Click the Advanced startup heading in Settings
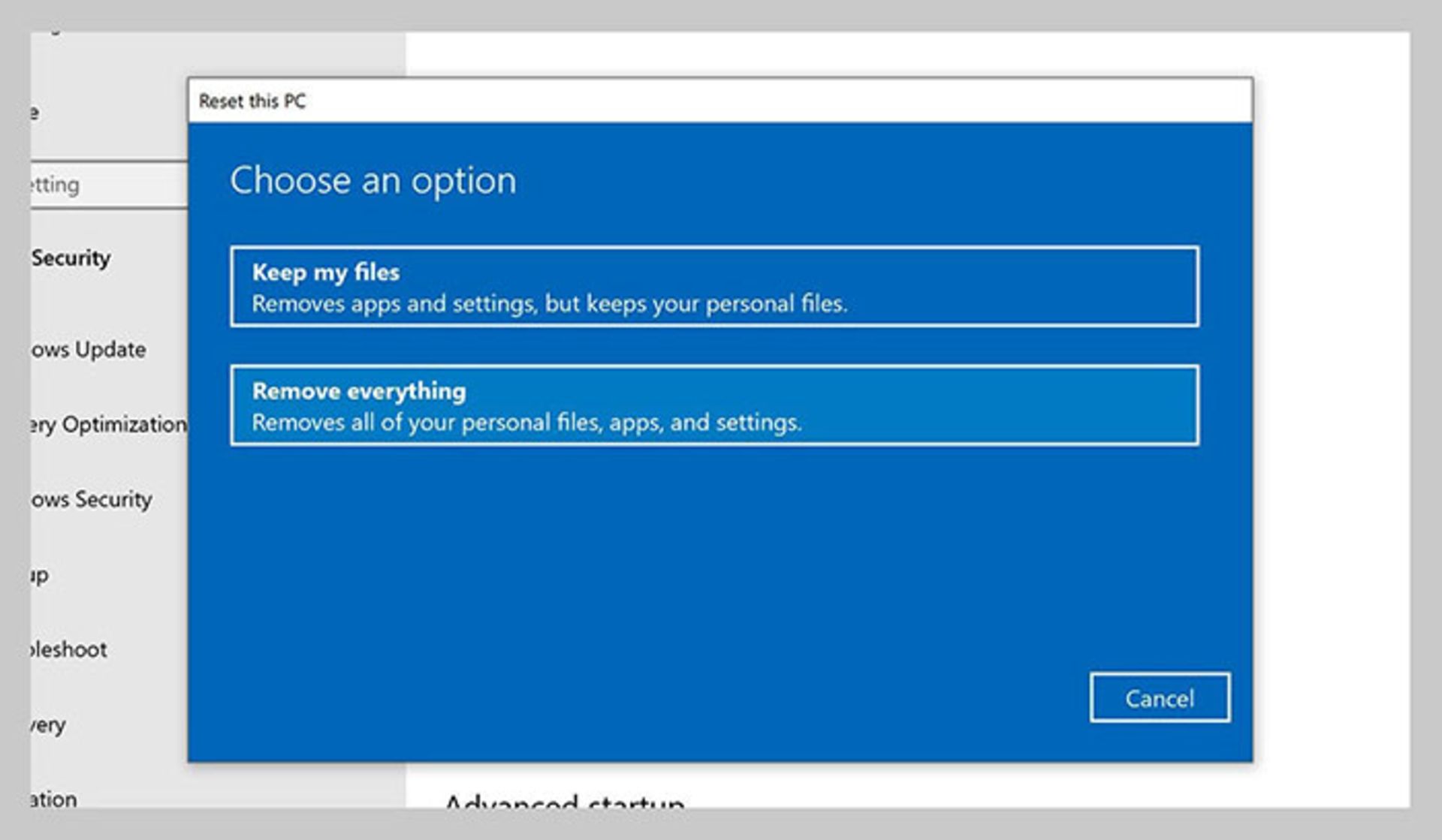1442x840 pixels. click(x=564, y=802)
